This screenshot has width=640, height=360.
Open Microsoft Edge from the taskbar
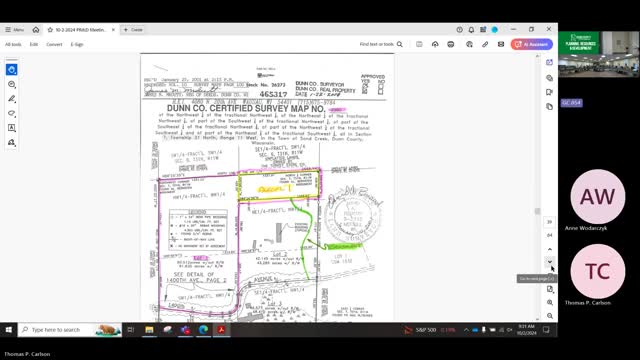(x=203, y=330)
